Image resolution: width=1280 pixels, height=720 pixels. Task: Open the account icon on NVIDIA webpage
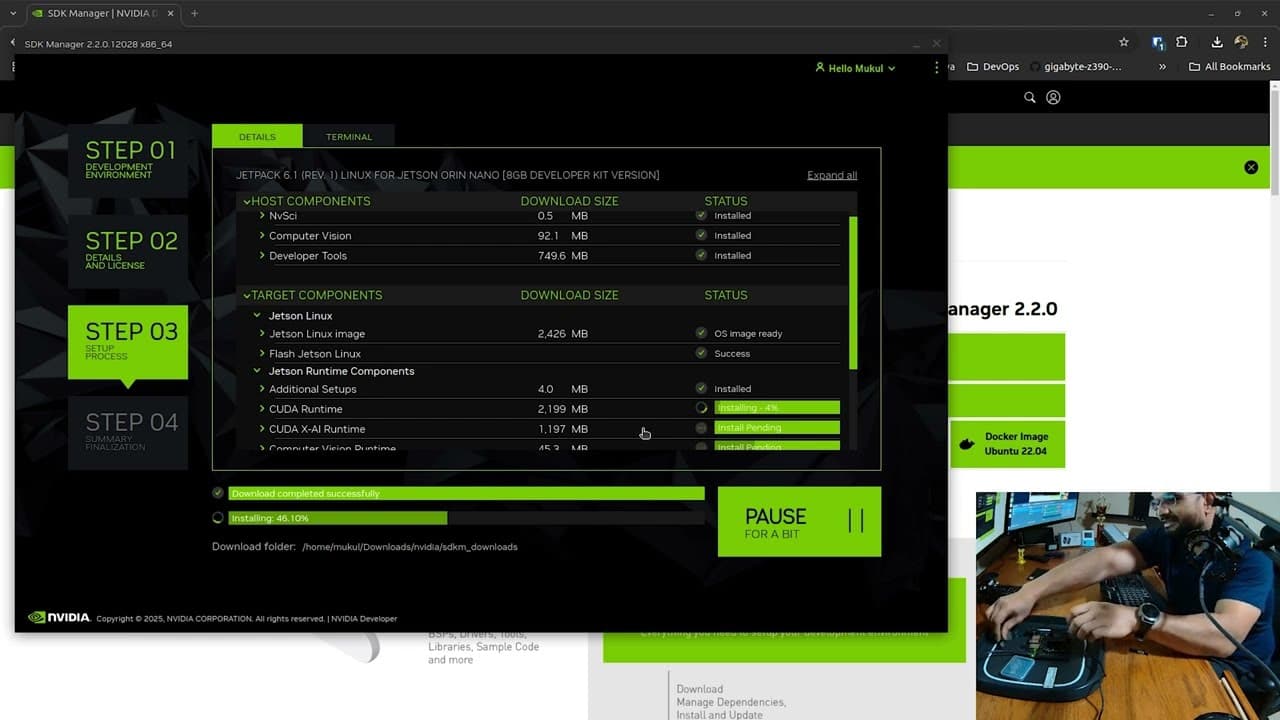point(1053,97)
